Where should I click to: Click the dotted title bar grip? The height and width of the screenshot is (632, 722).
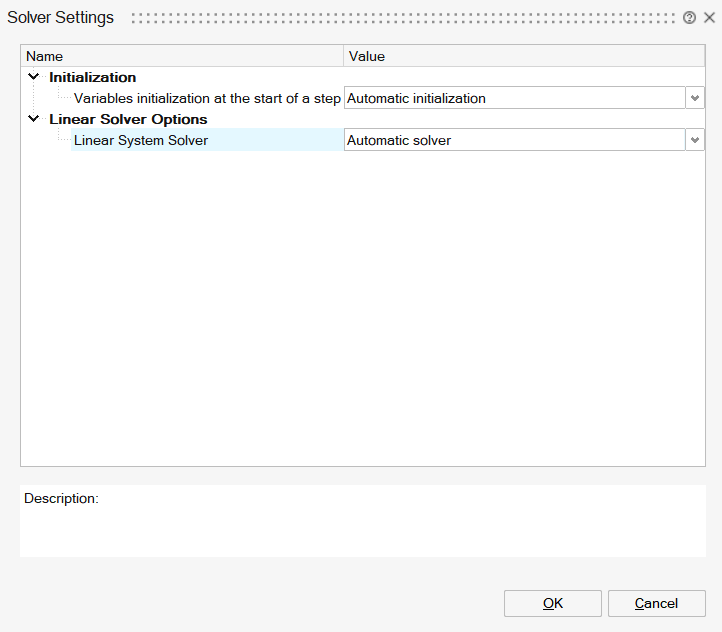(402, 18)
